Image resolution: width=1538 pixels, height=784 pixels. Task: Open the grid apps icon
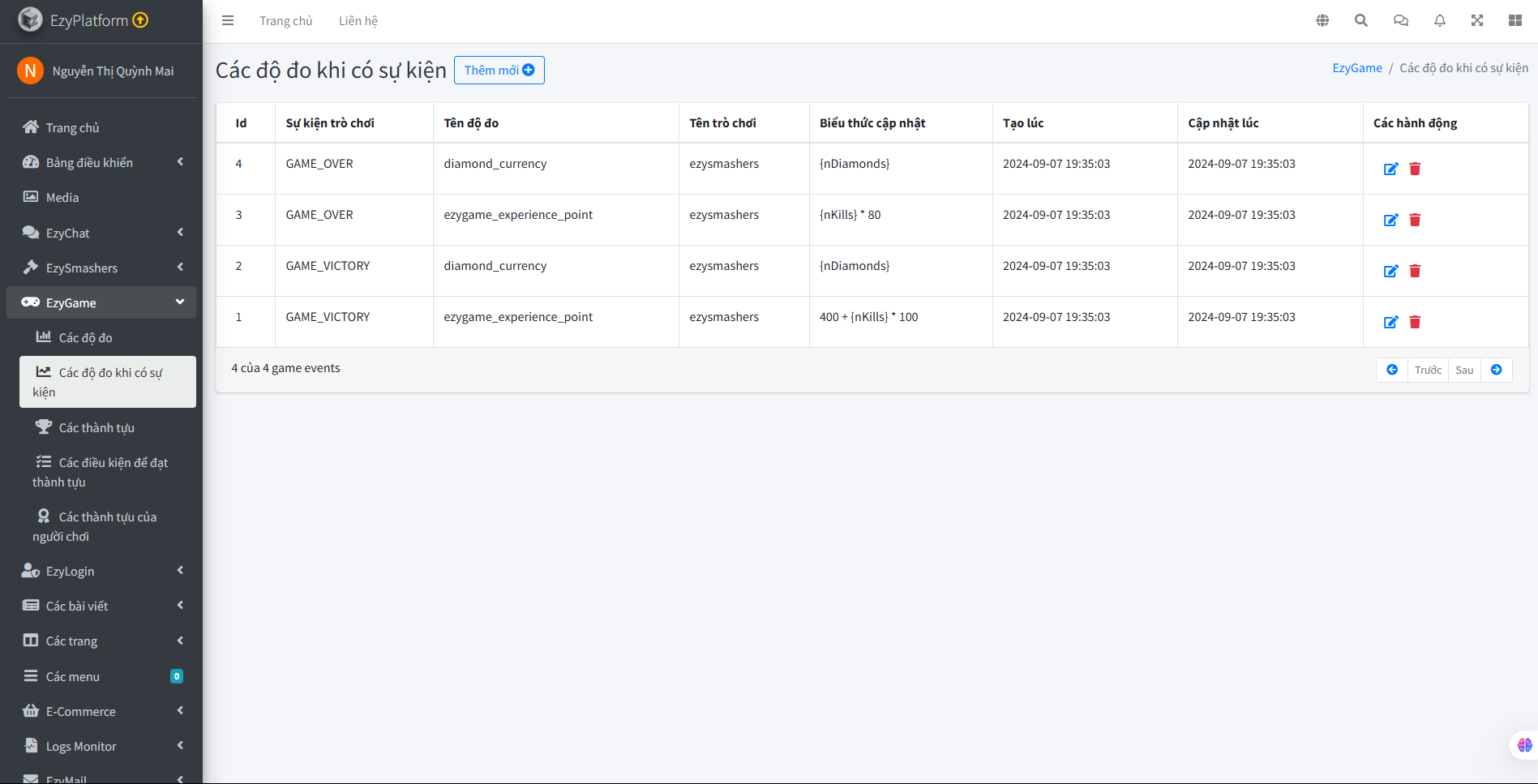1514,21
